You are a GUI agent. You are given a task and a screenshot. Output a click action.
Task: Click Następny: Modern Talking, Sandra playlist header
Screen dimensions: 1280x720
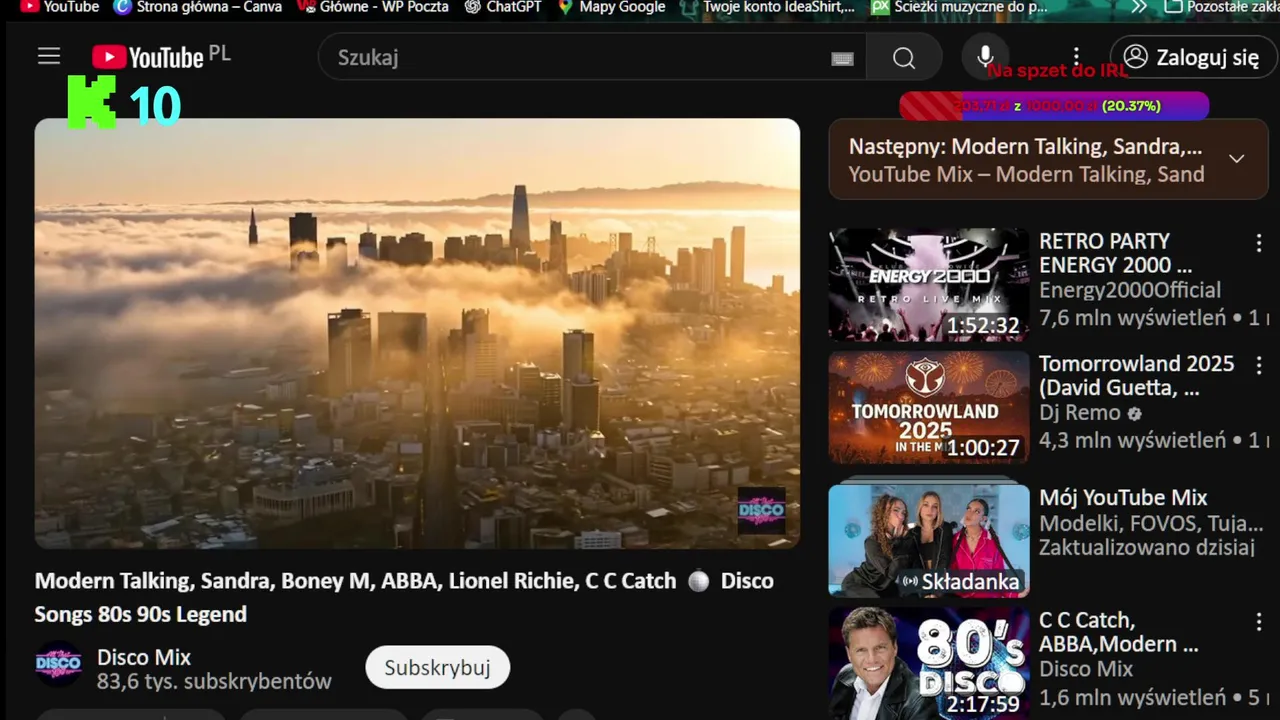[1026, 147]
